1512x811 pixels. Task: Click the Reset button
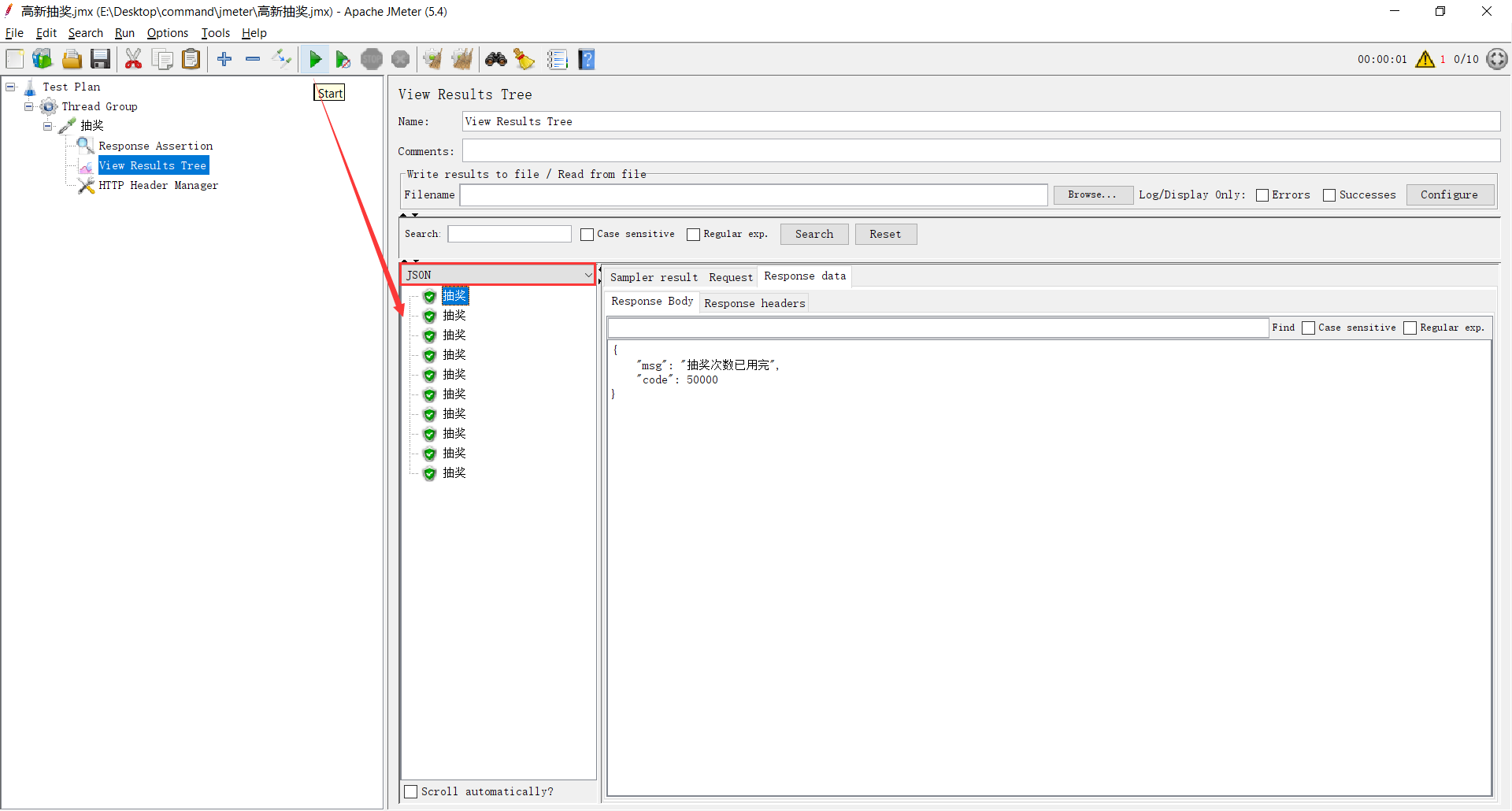(886, 234)
